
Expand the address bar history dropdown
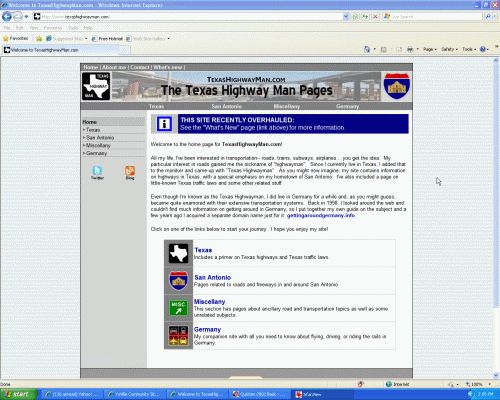346,16
